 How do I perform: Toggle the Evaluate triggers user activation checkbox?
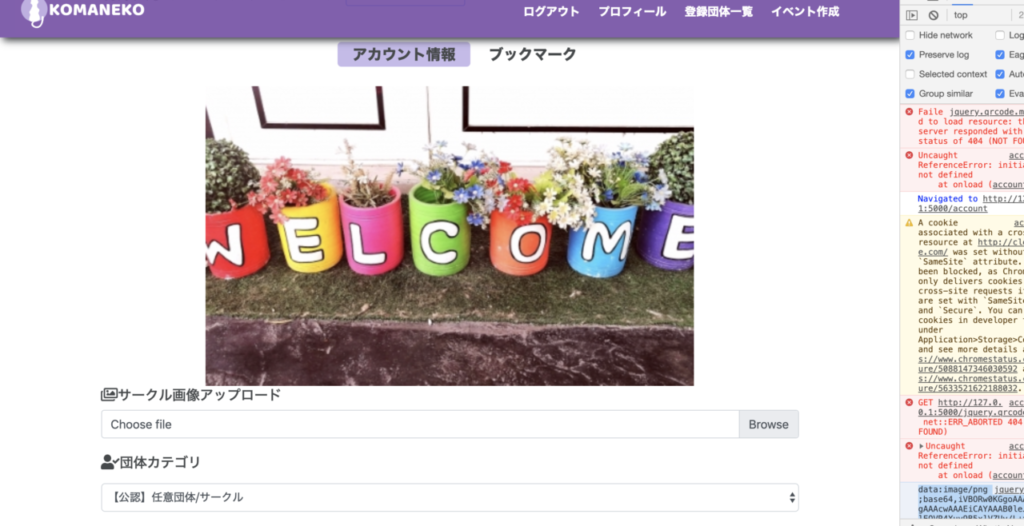click(1000, 94)
